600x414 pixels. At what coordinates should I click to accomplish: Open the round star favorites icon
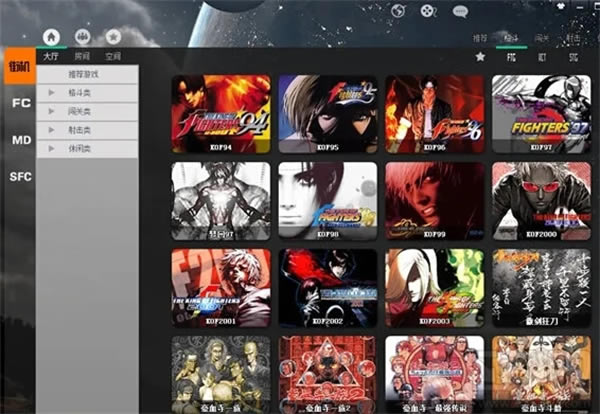coord(113,37)
